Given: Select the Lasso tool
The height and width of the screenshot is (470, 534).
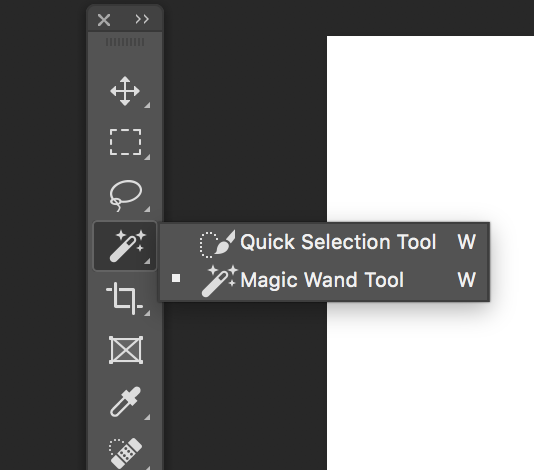Looking at the screenshot, I should 126,195.
